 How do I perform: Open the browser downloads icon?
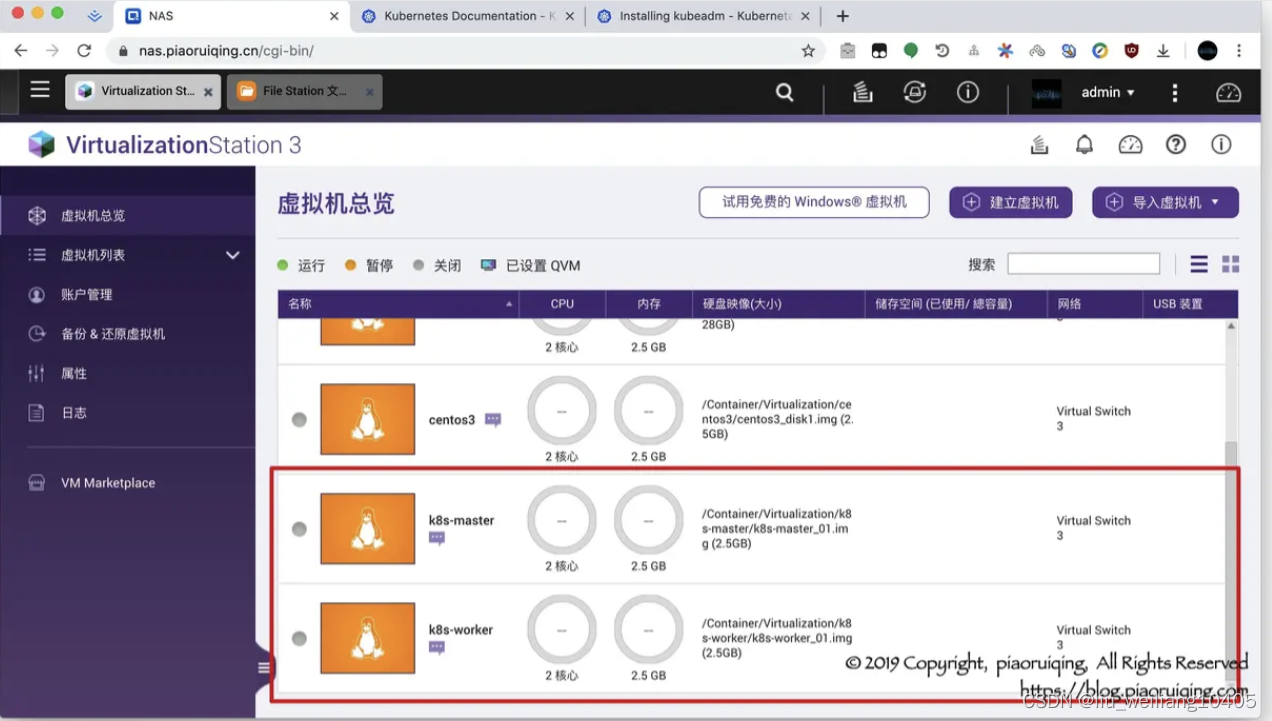click(1163, 50)
